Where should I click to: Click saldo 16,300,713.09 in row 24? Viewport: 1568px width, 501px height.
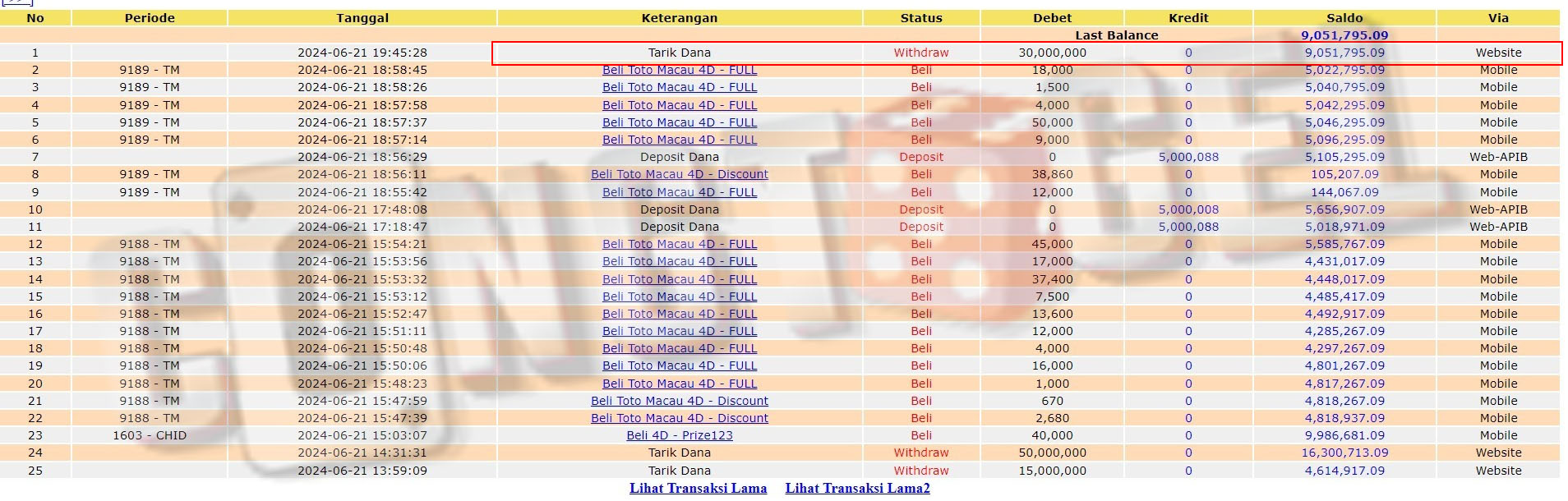pyautogui.click(x=1344, y=453)
